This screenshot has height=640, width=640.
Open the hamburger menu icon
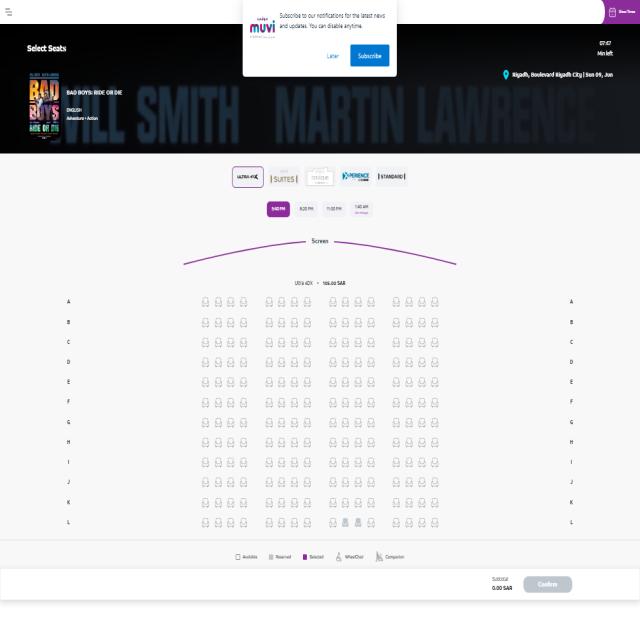pyautogui.click(x=9, y=12)
